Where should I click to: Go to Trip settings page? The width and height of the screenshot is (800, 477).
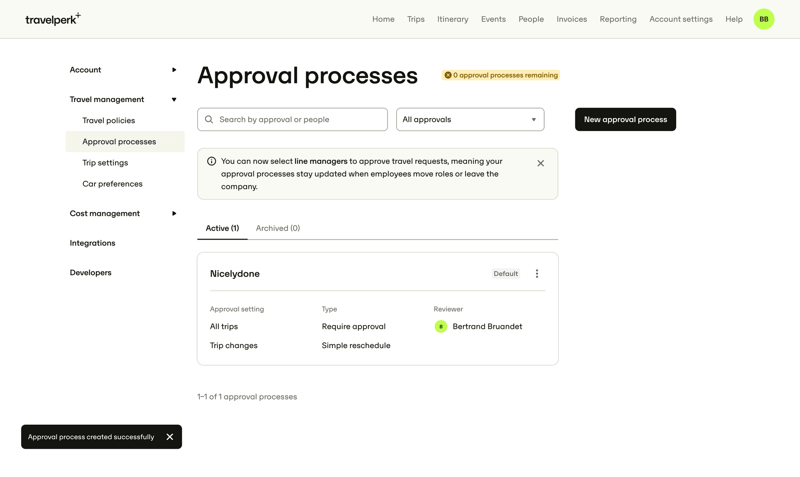click(105, 163)
